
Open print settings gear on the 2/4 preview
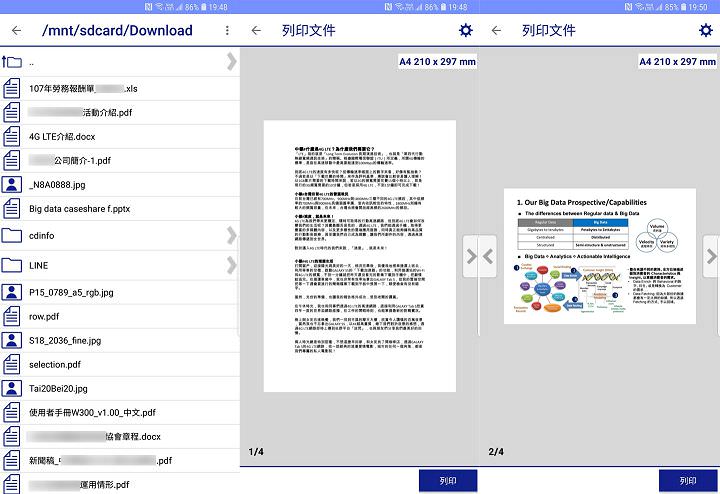[706, 30]
